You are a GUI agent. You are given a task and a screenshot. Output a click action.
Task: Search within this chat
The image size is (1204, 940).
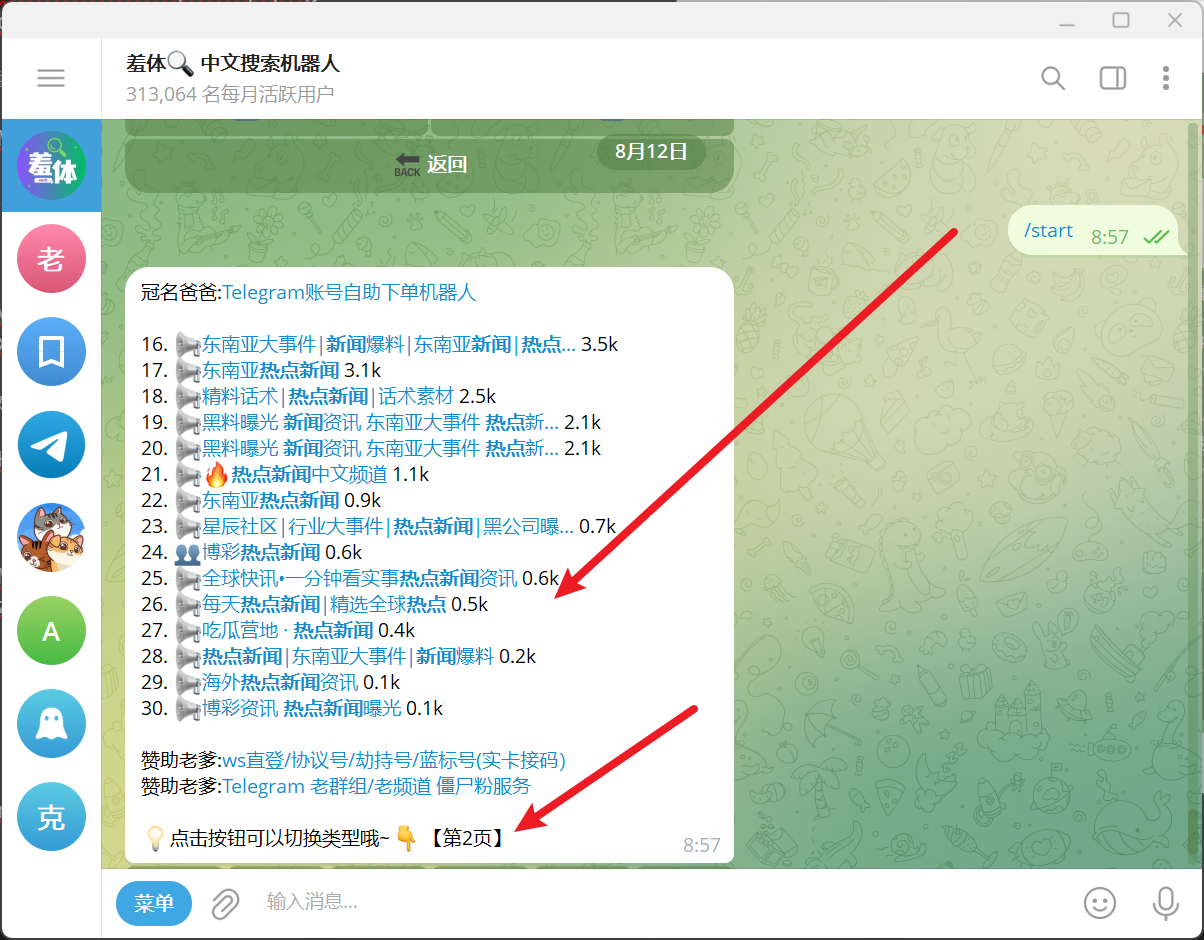tap(1052, 78)
